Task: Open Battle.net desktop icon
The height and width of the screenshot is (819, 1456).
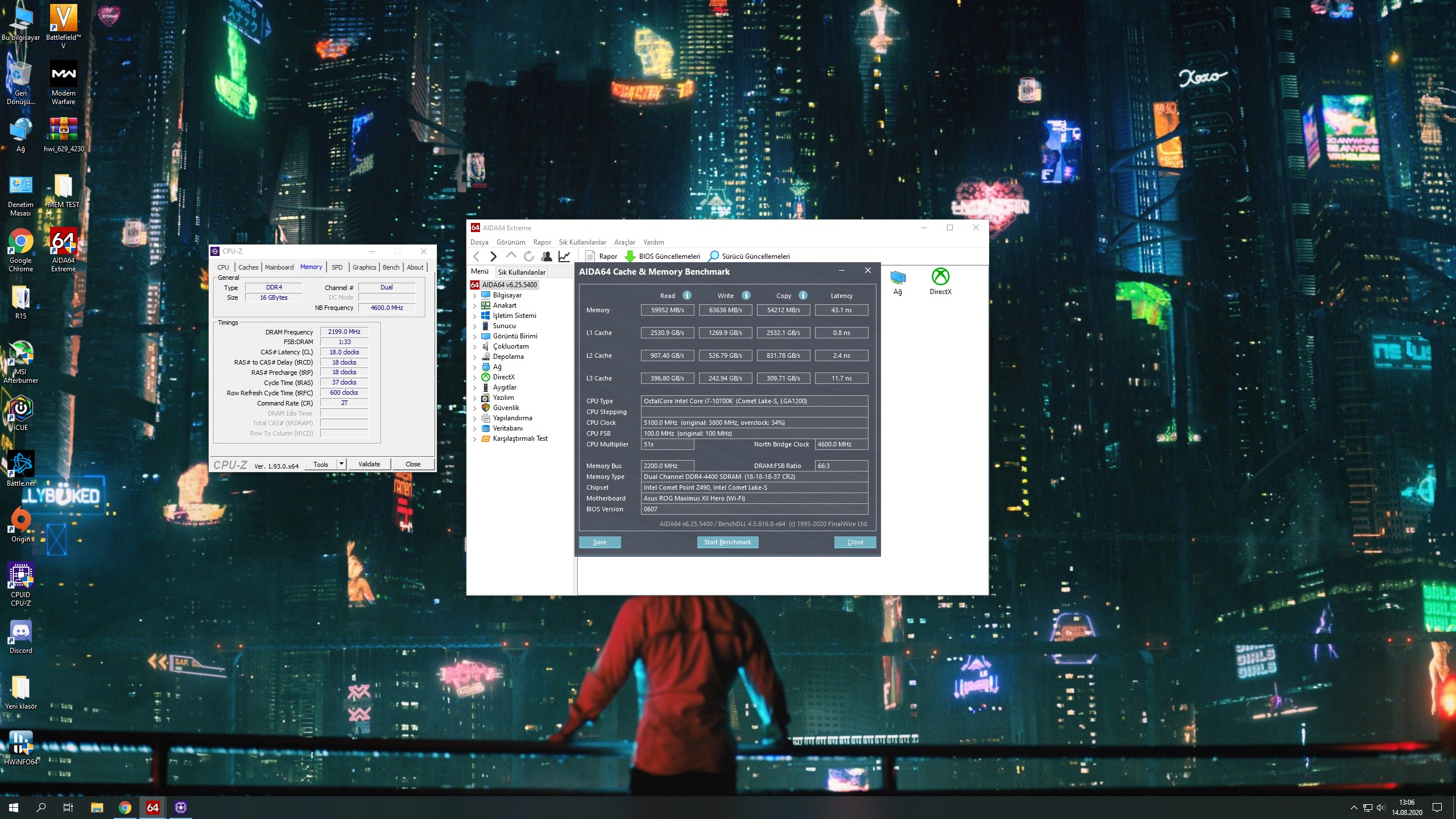Action: click(21, 469)
